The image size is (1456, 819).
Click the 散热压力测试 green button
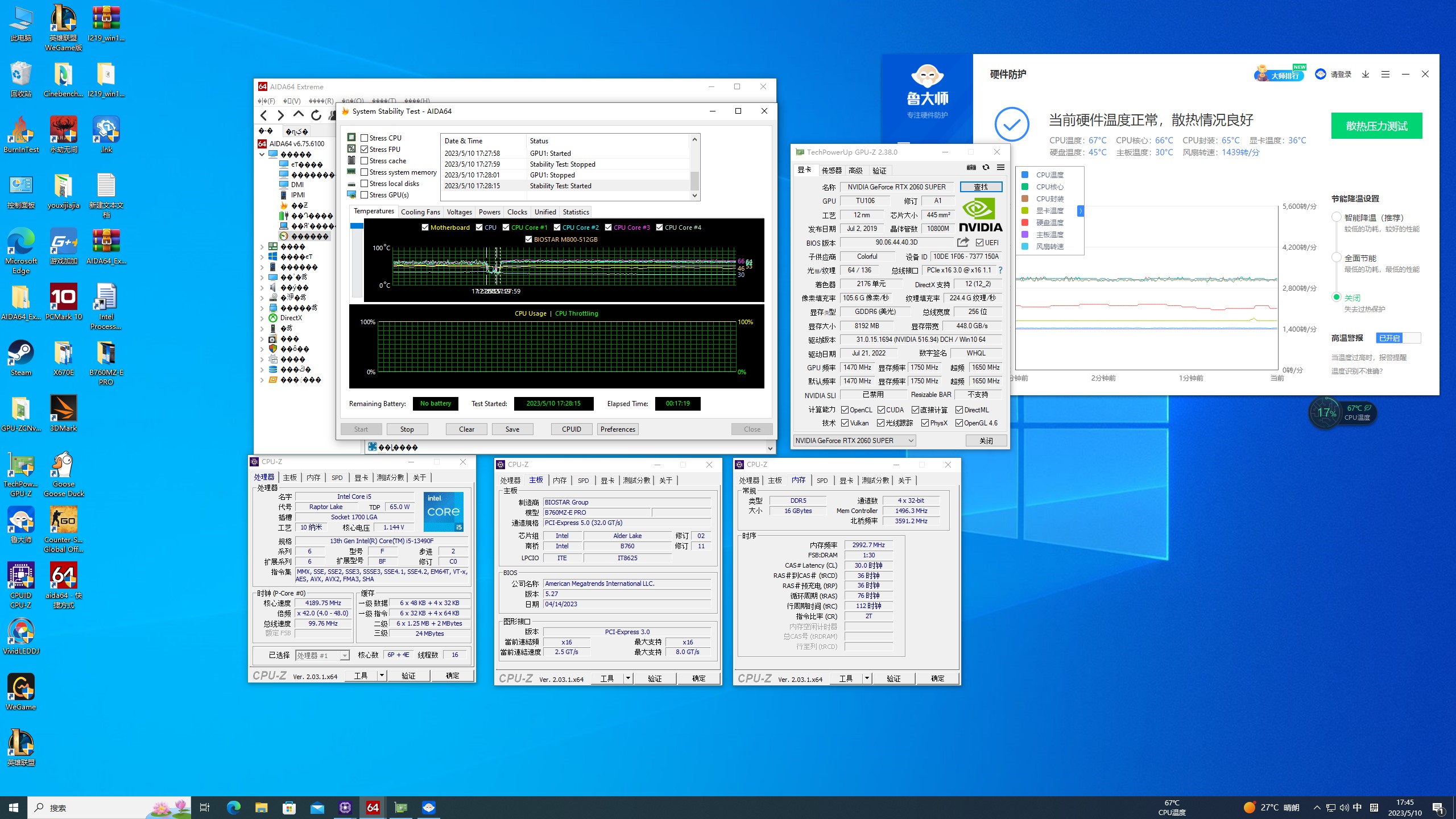click(x=1376, y=126)
